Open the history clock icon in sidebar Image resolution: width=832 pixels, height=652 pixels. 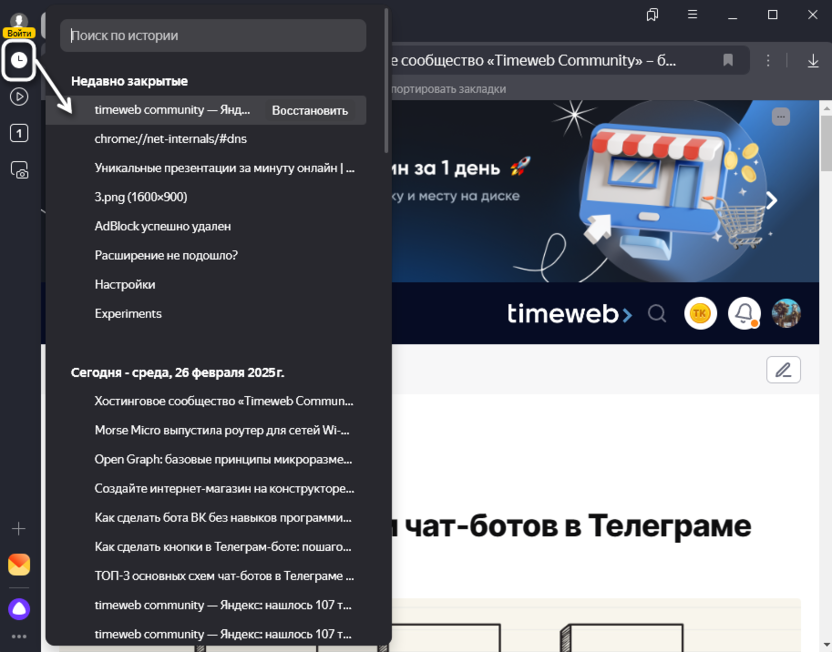coord(19,60)
